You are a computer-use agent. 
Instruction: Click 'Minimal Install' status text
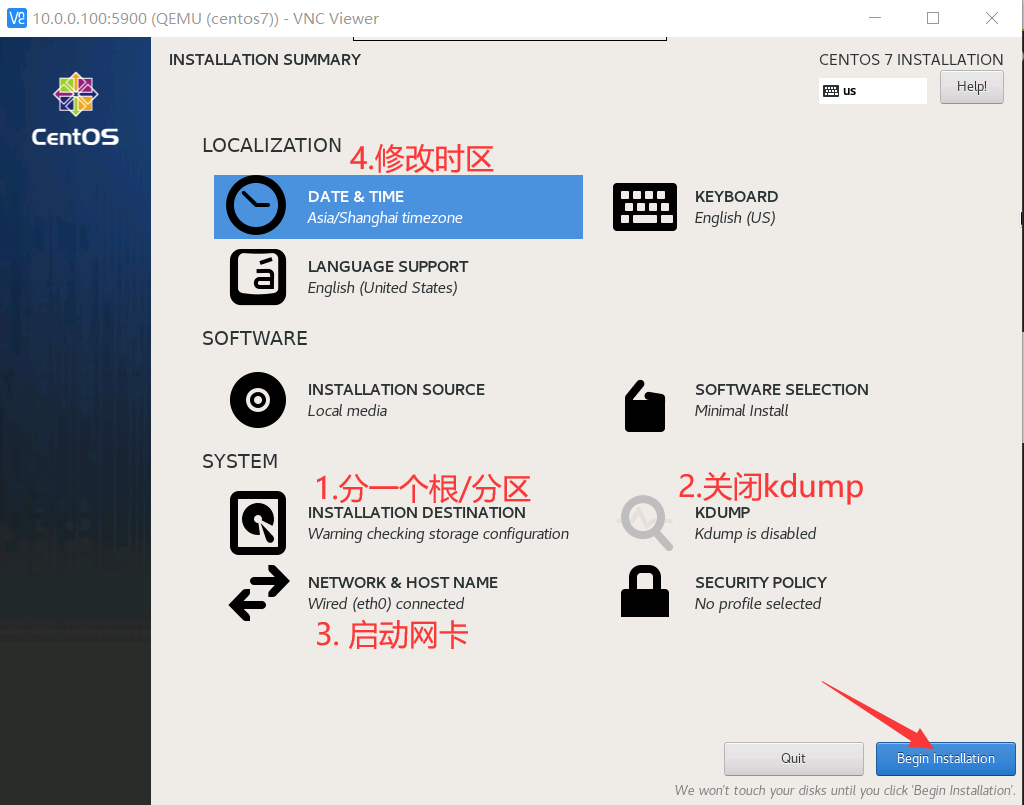(x=742, y=411)
